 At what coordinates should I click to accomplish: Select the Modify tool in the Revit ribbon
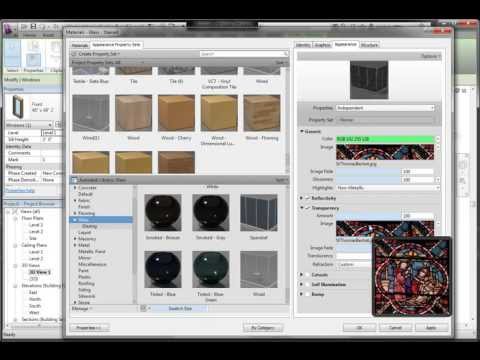point(13,56)
